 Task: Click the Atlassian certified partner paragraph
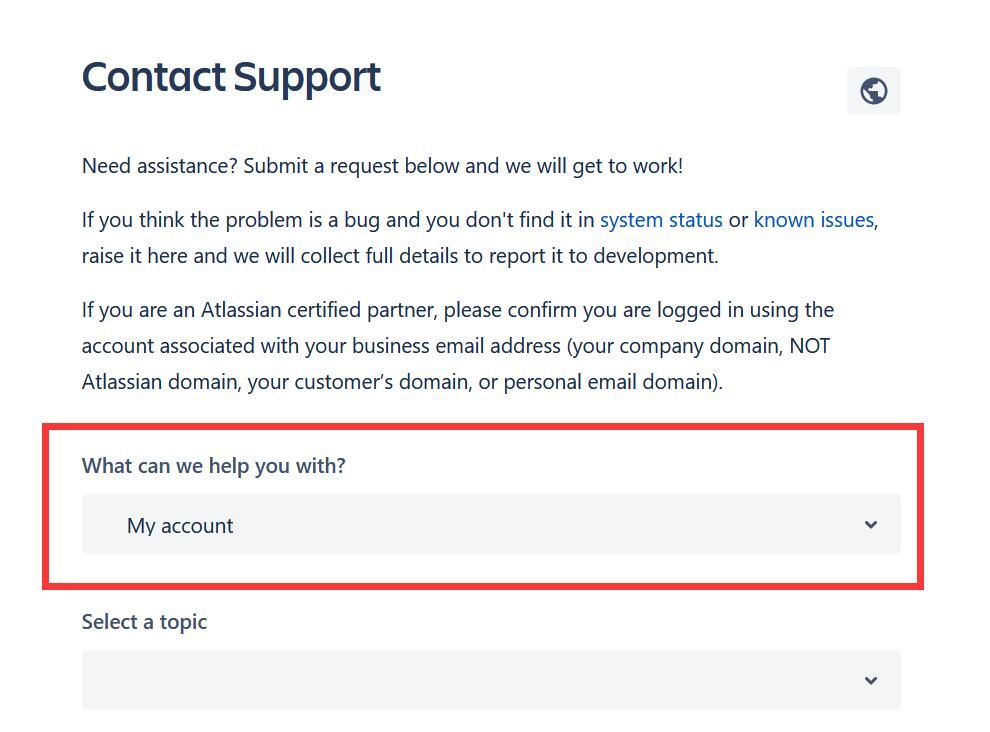[458, 346]
